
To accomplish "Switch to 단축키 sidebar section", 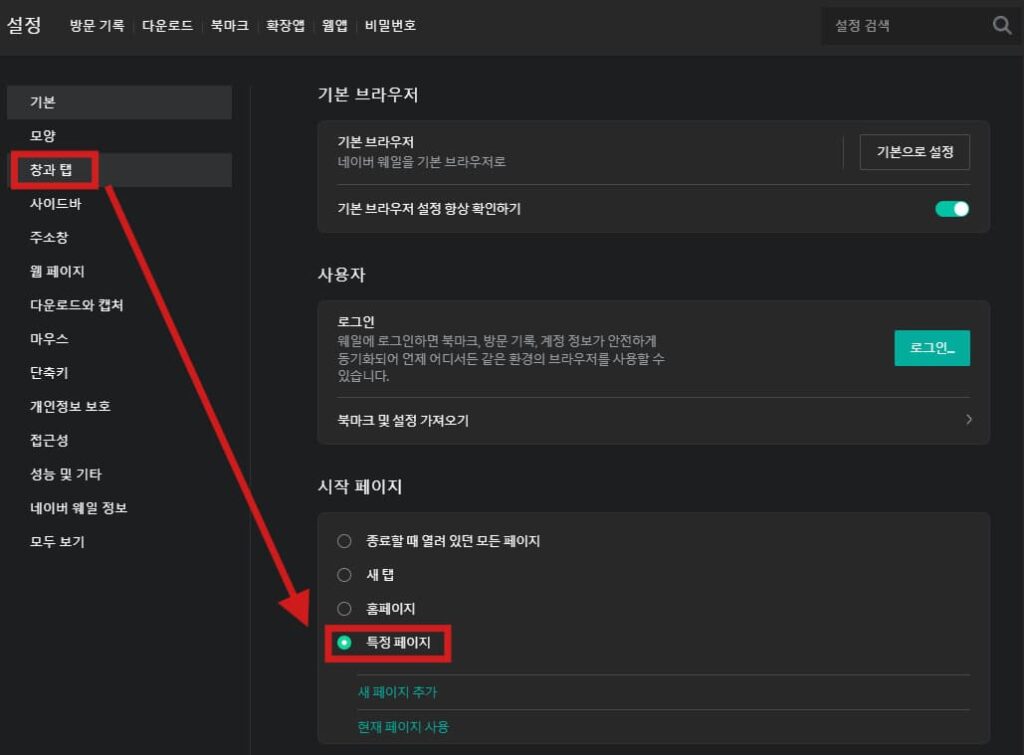I will tap(49, 373).
